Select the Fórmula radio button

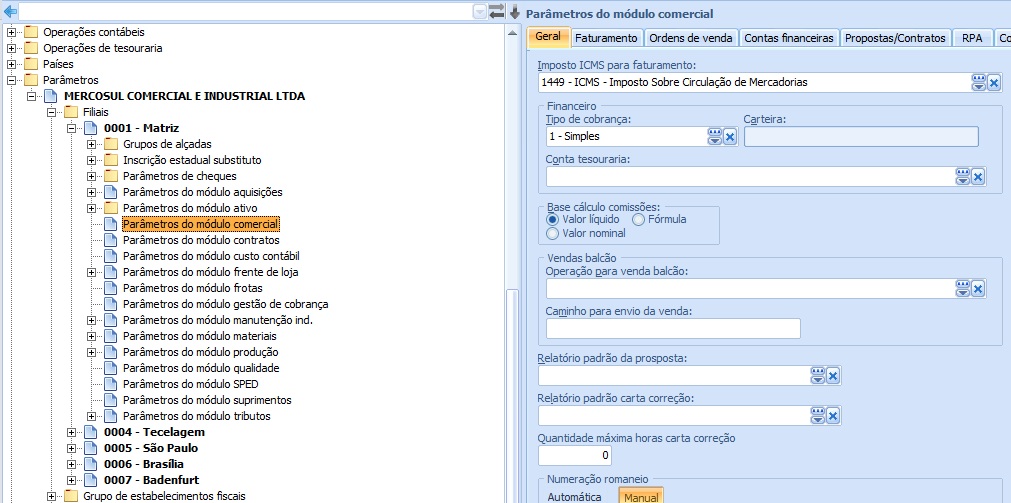tap(638, 219)
